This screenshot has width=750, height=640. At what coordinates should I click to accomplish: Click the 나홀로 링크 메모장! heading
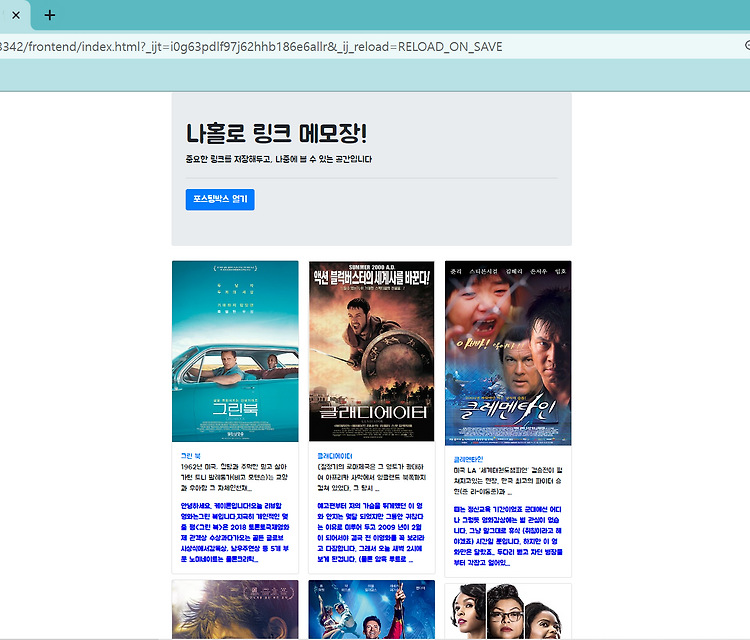[276, 133]
